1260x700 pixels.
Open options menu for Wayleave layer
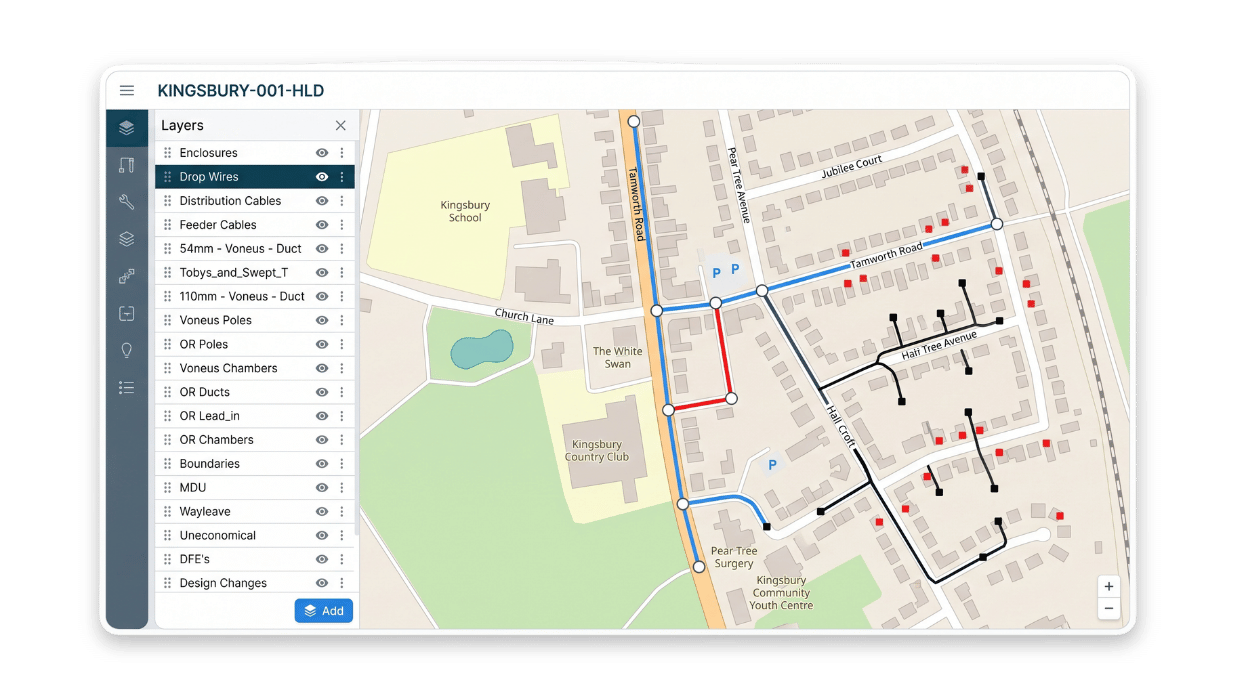pyautogui.click(x=342, y=511)
